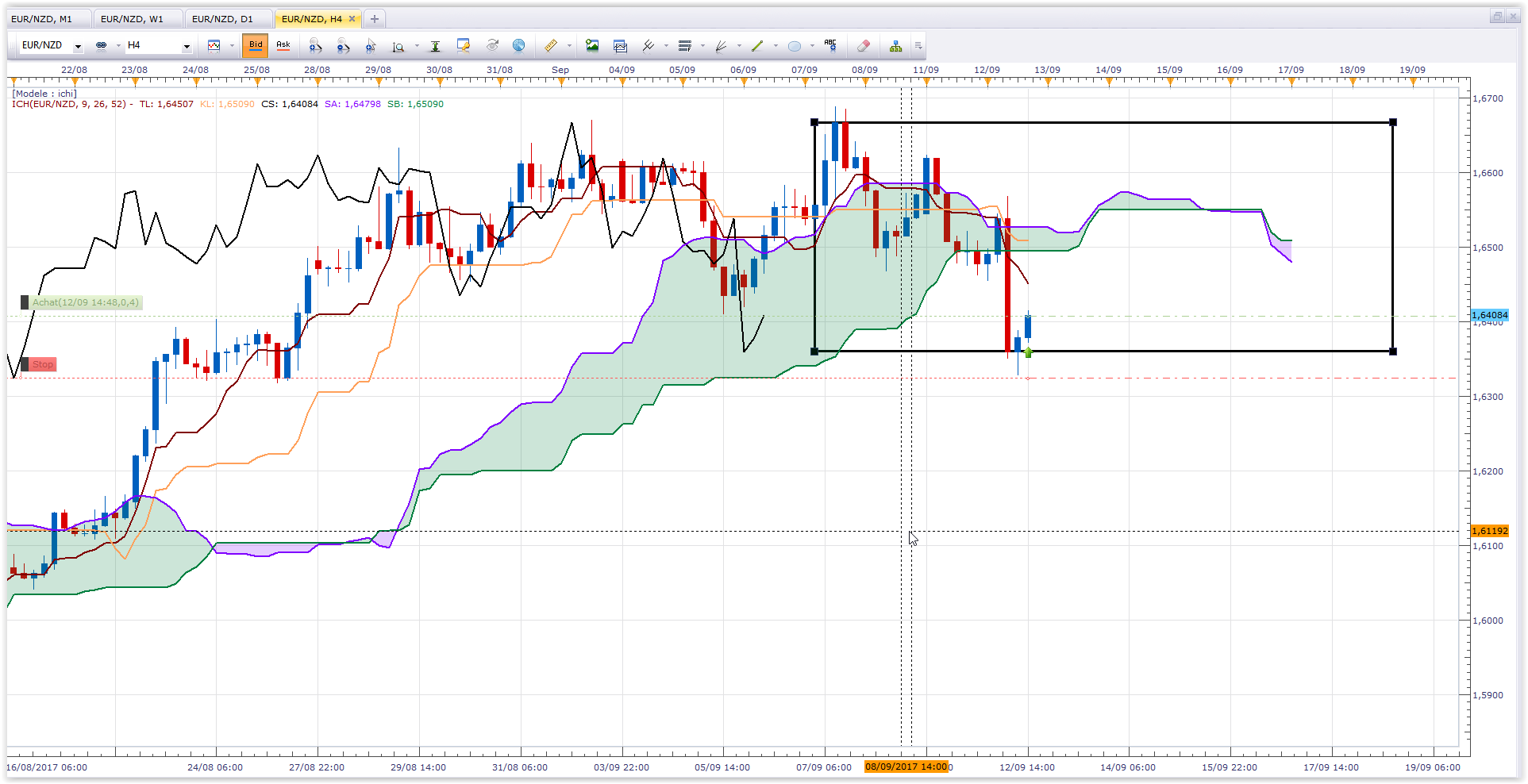Select the zoom area tool

398,46
